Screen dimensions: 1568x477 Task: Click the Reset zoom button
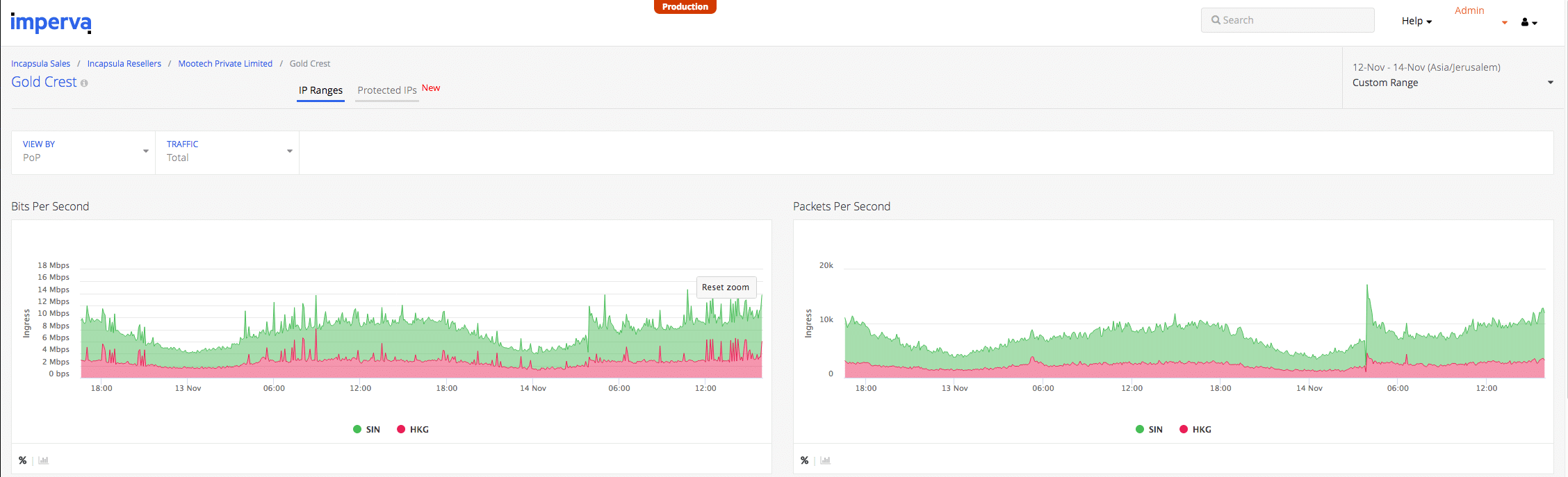coord(726,287)
